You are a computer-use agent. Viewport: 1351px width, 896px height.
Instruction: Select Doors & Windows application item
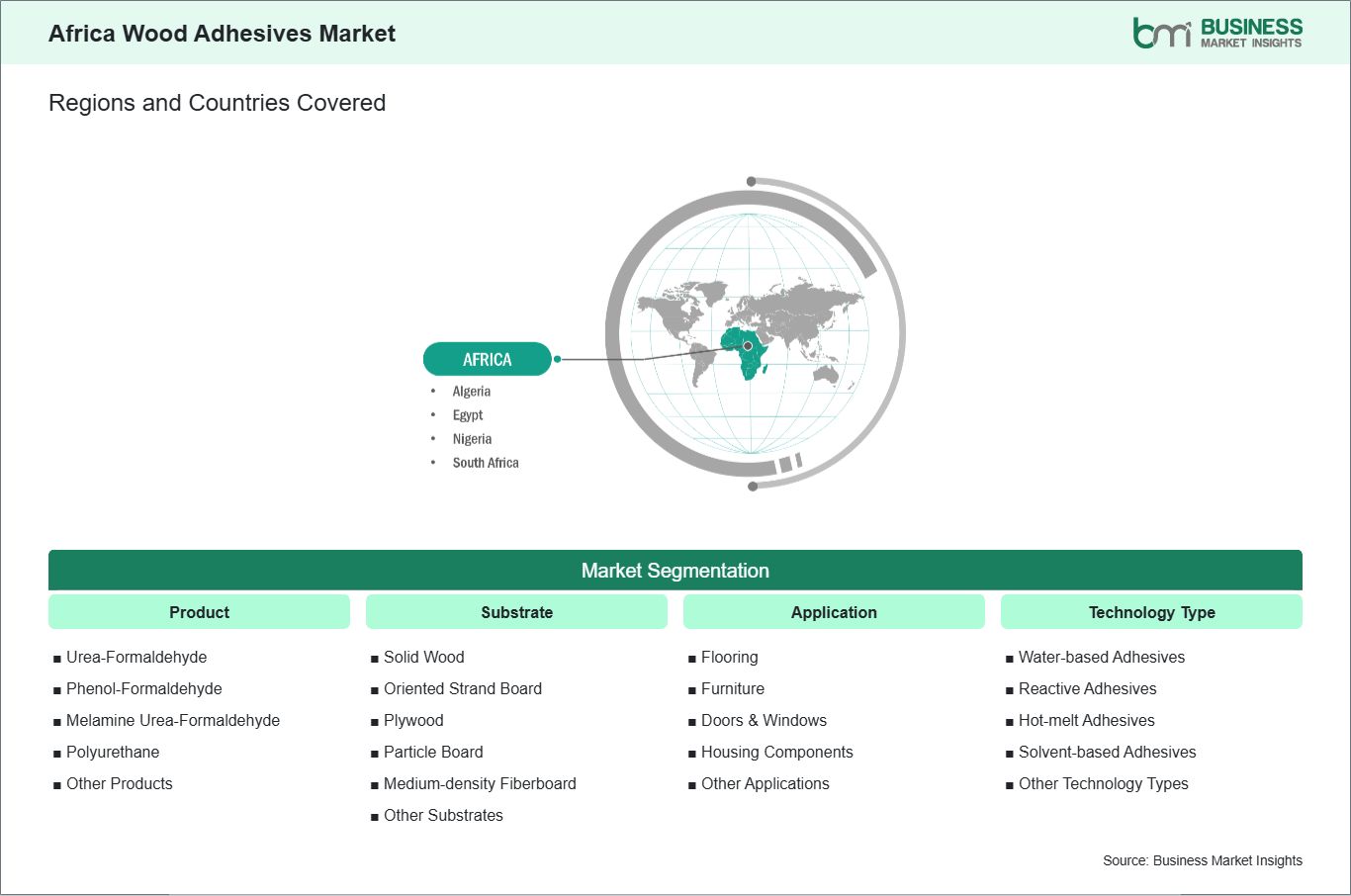(x=764, y=720)
